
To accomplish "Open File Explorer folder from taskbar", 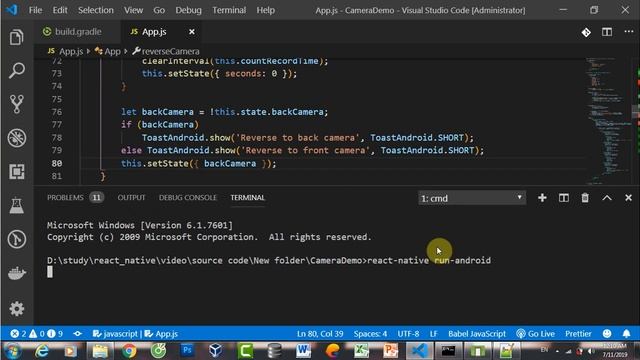I will 100,351.
